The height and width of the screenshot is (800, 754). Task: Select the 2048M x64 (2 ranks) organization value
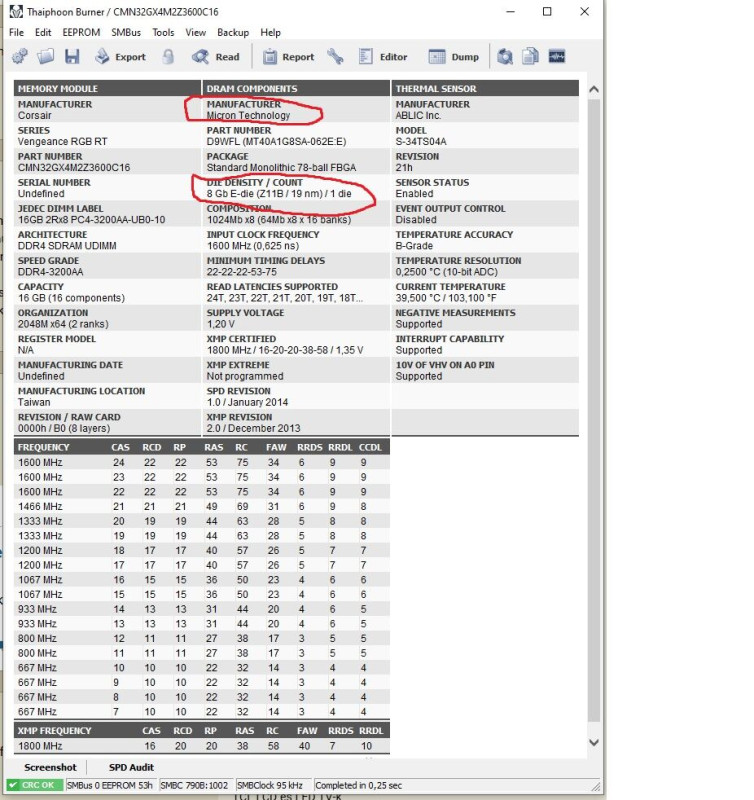[63, 324]
